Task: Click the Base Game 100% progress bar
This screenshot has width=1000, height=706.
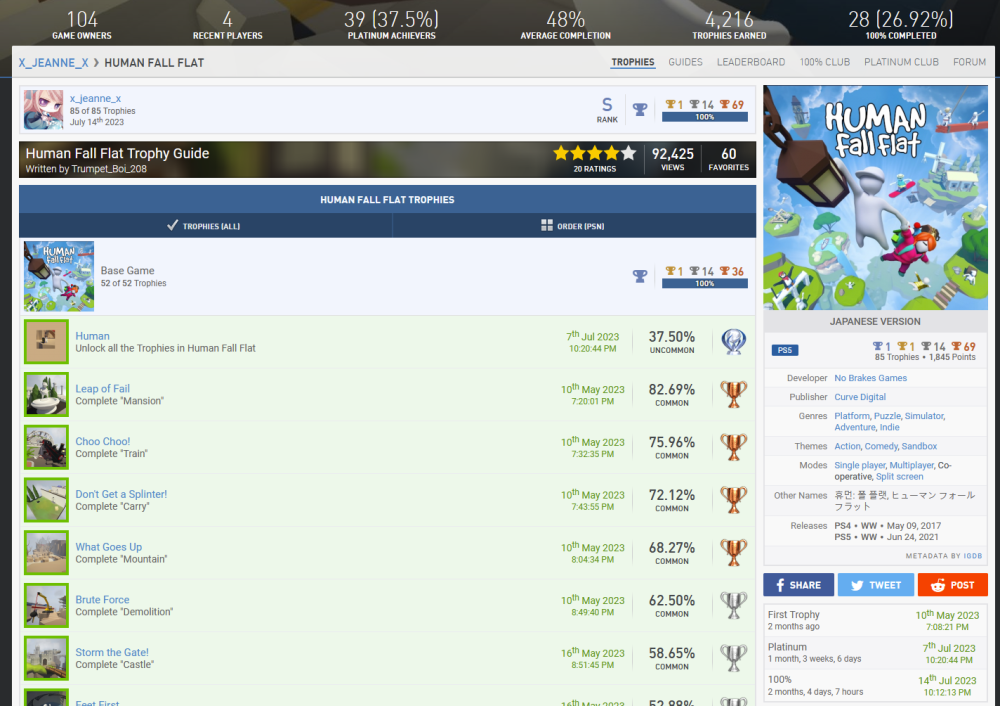Action: coord(704,284)
